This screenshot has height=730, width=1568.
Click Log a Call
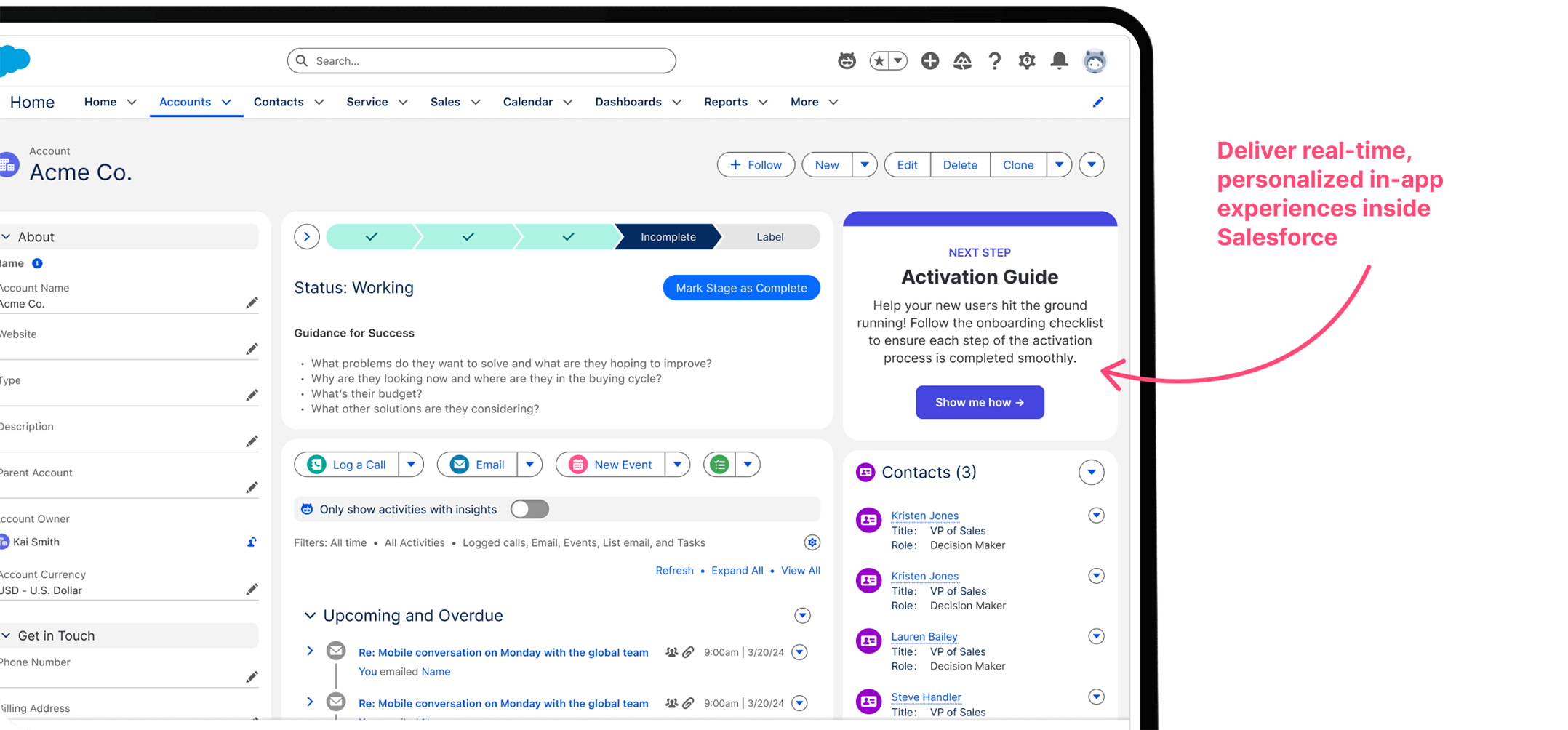point(347,465)
